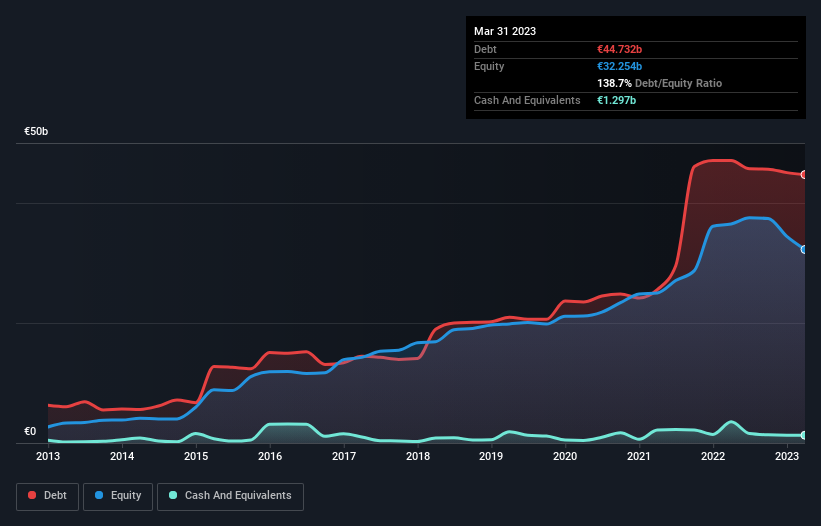Click the blue Equity endpoint marker
Screen dimensions: 821x526
pos(804,250)
